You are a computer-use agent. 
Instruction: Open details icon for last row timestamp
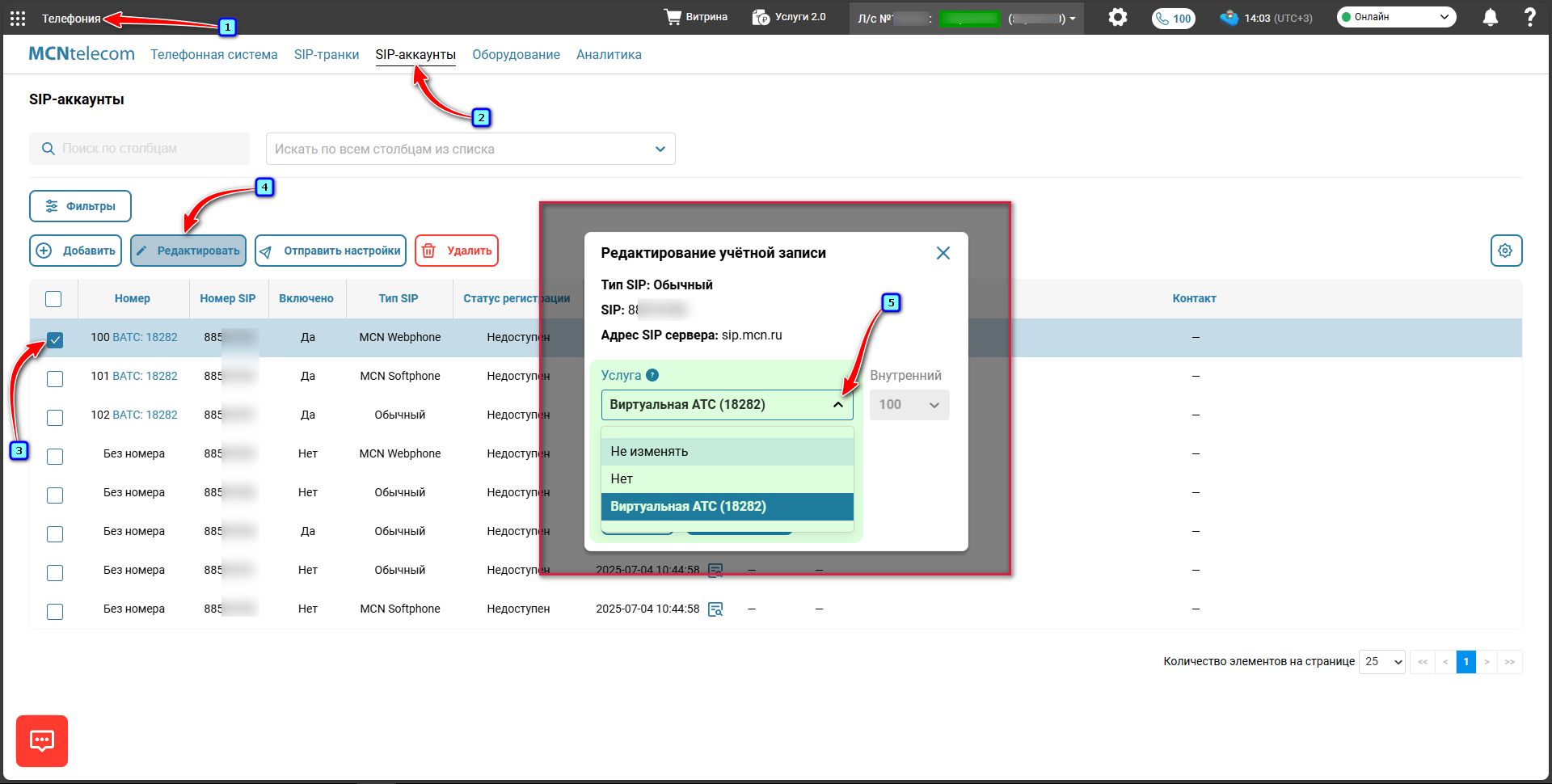[x=715, y=609]
